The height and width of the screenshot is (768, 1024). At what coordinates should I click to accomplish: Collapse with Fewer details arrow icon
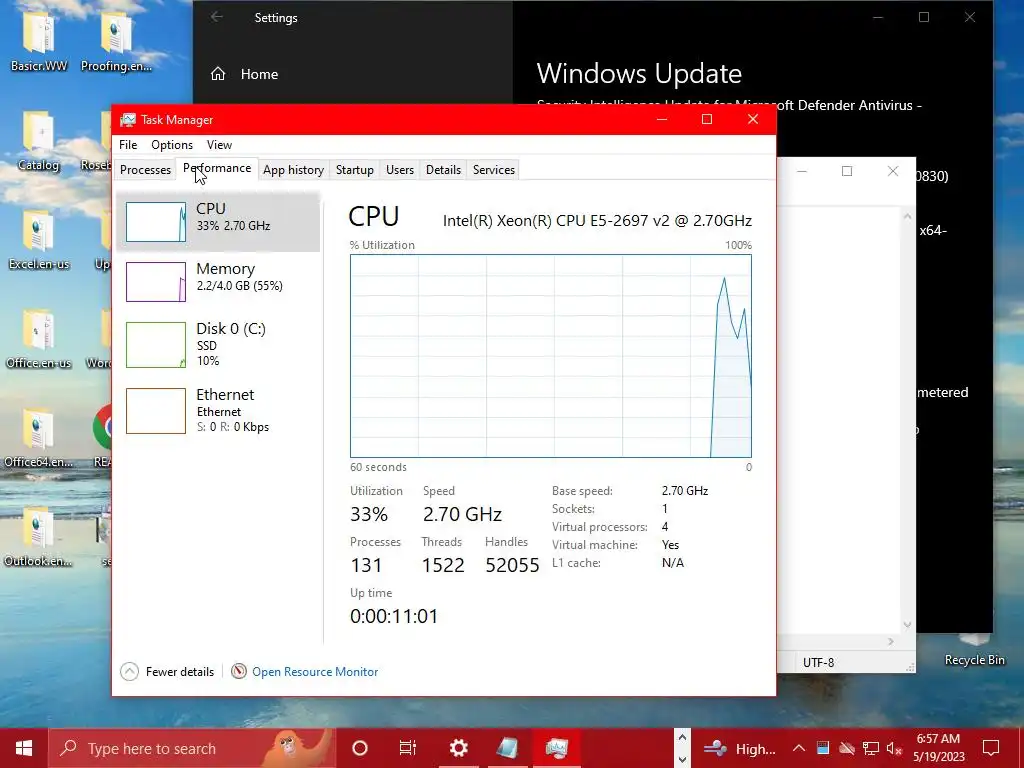pyautogui.click(x=129, y=671)
